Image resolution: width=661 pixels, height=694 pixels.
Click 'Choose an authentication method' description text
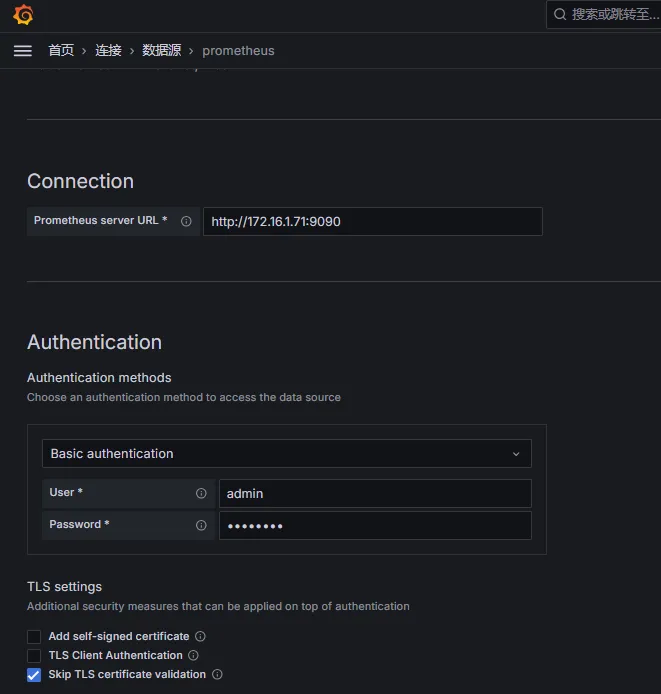point(184,397)
